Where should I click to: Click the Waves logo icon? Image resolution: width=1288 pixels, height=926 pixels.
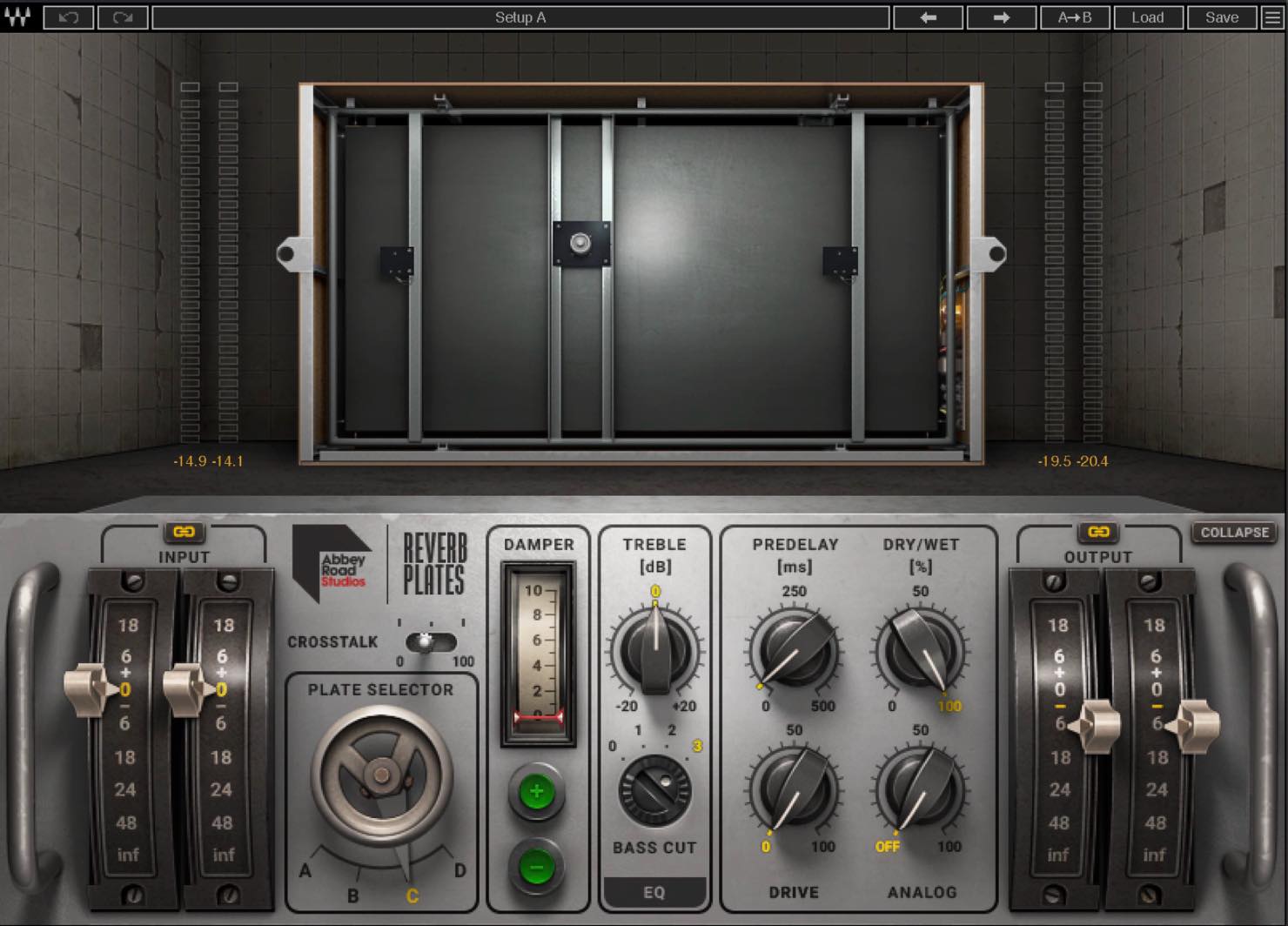coord(17,17)
